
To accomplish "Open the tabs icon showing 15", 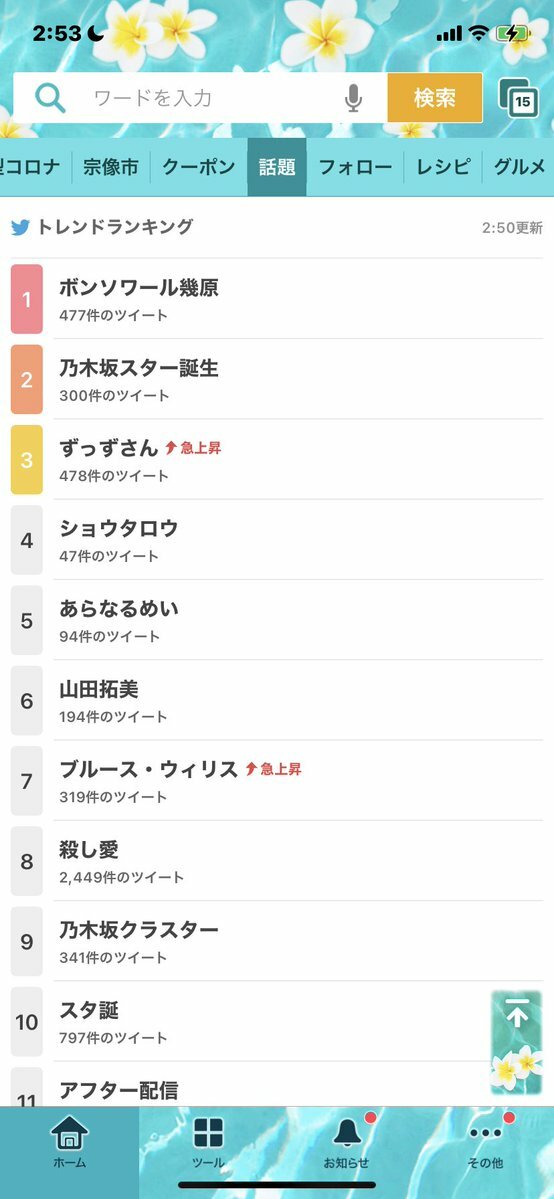I will [519, 98].
